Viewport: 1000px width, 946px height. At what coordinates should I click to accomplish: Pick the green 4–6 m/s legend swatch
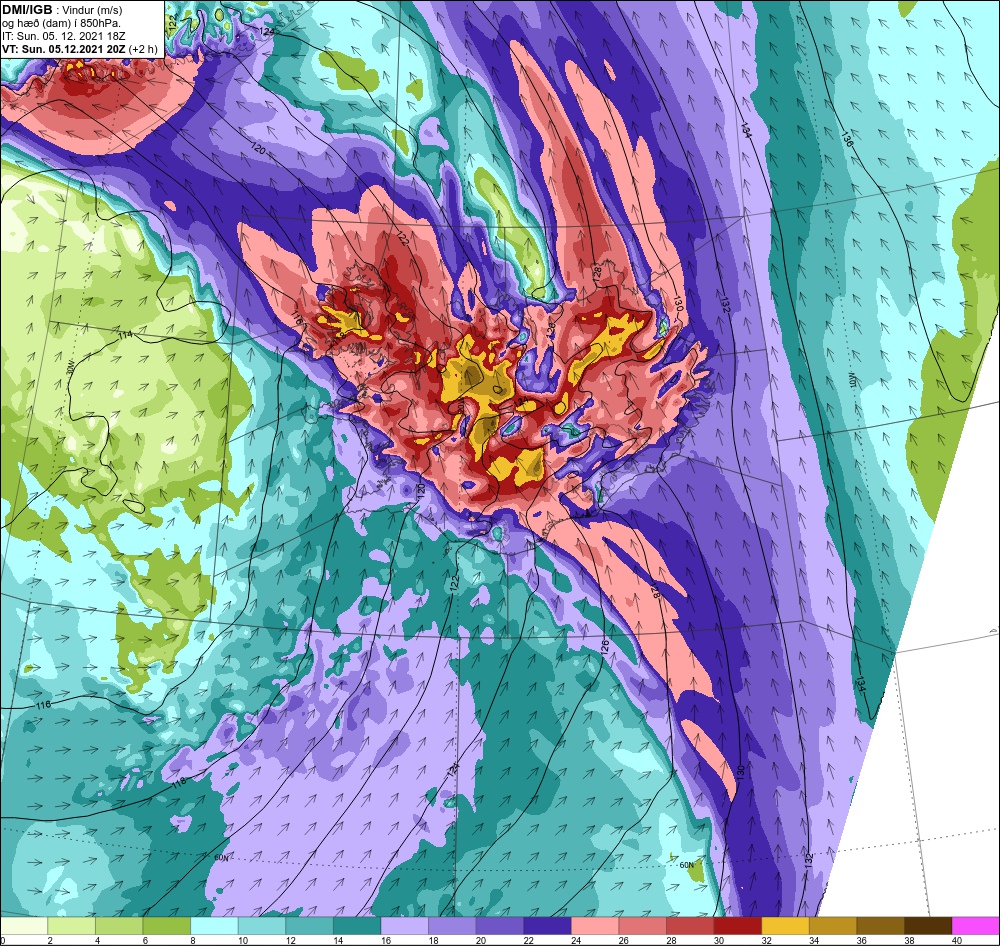click(x=119, y=926)
